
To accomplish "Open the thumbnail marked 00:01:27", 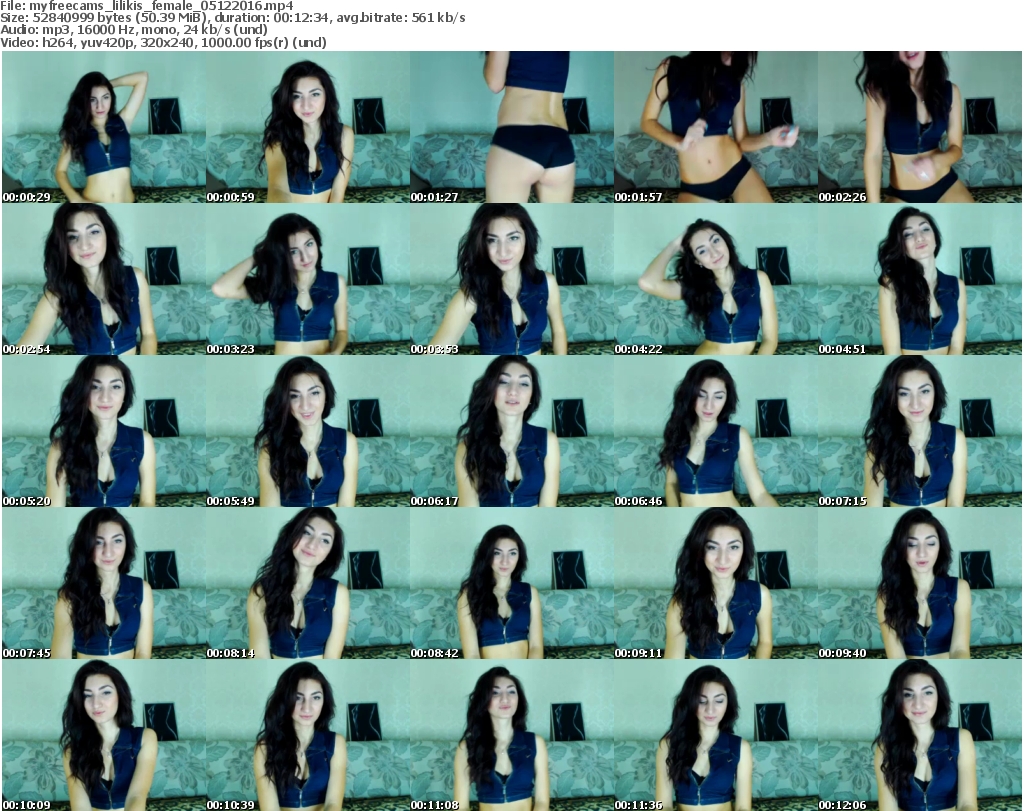I will pos(511,127).
